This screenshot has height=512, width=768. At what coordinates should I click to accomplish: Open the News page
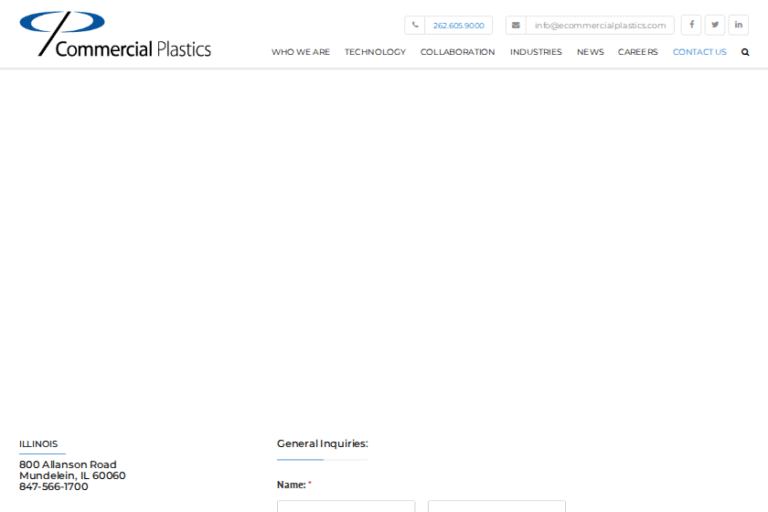590,52
